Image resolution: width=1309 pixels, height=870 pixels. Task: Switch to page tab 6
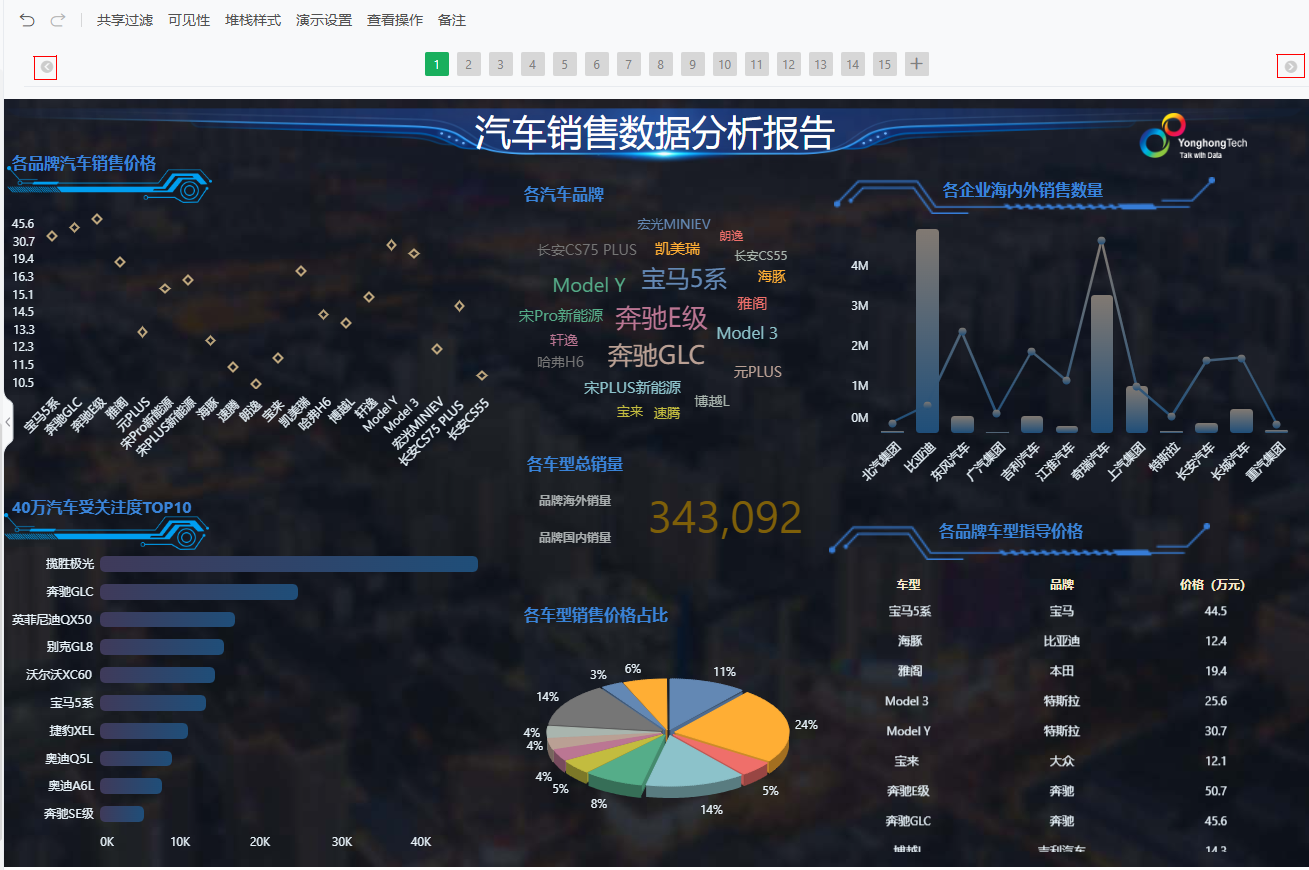pyautogui.click(x=597, y=65)
